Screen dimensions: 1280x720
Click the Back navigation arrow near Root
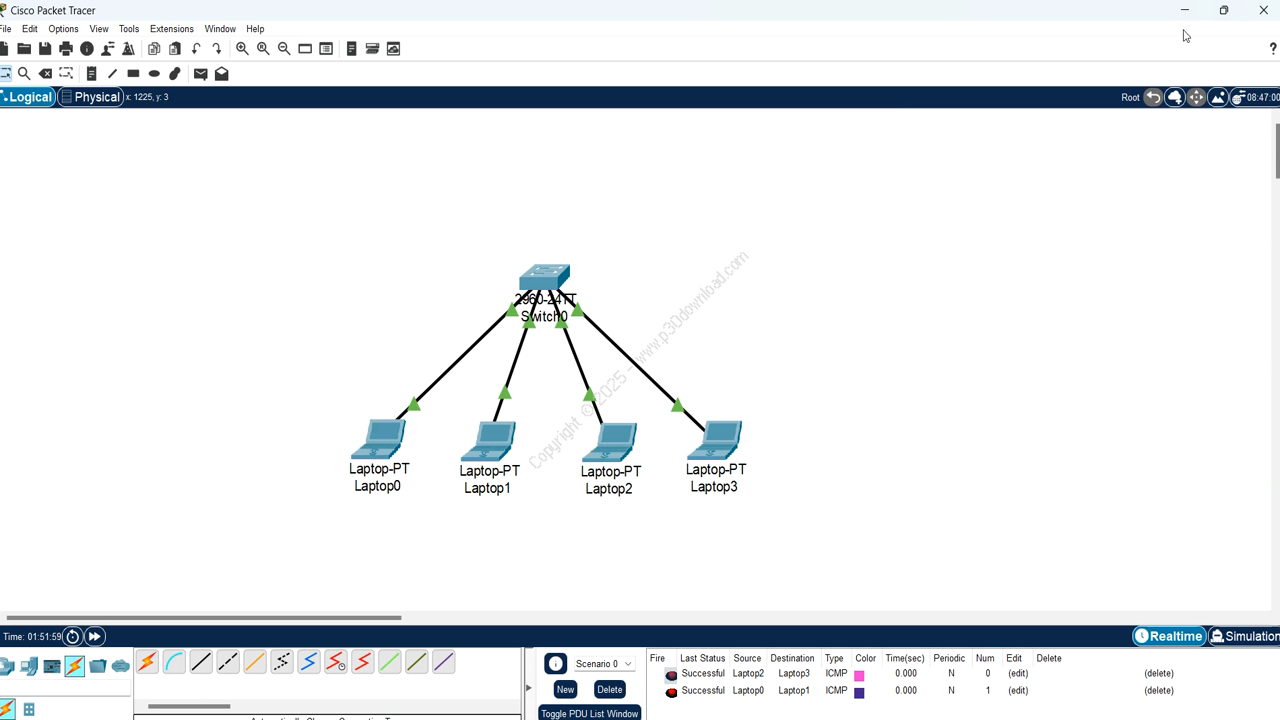(1153, 97)
